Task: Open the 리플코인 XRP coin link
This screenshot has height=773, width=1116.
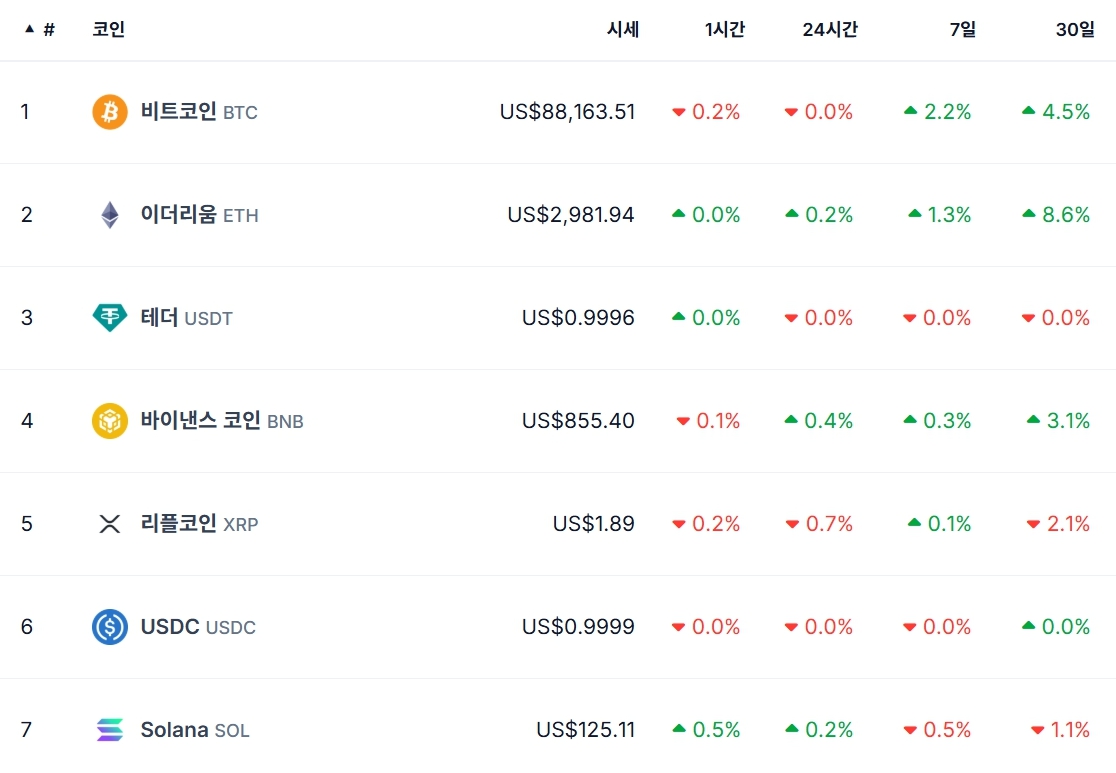Action: [x=199, y=524]
